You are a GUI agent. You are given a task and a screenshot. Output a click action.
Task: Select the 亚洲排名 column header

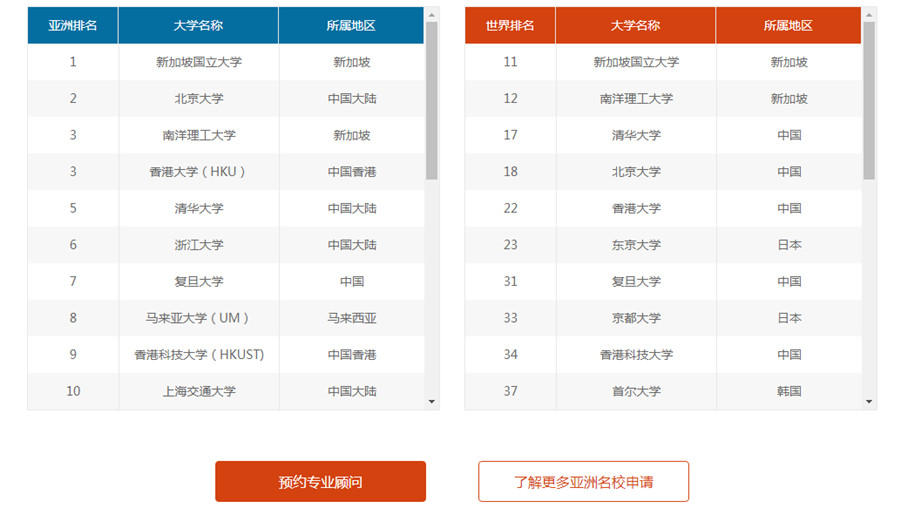coord(73,25)
